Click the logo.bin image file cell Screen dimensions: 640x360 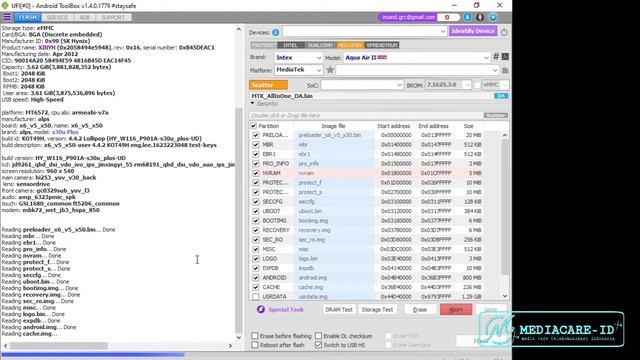click(333, 259)
